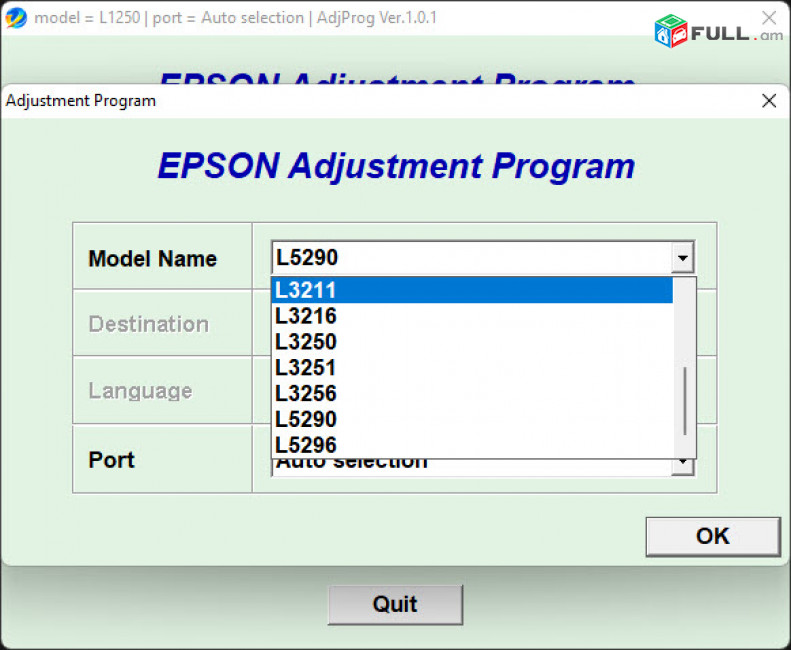Click the AdjProg app icon in title bar

[x=16, y=18]
